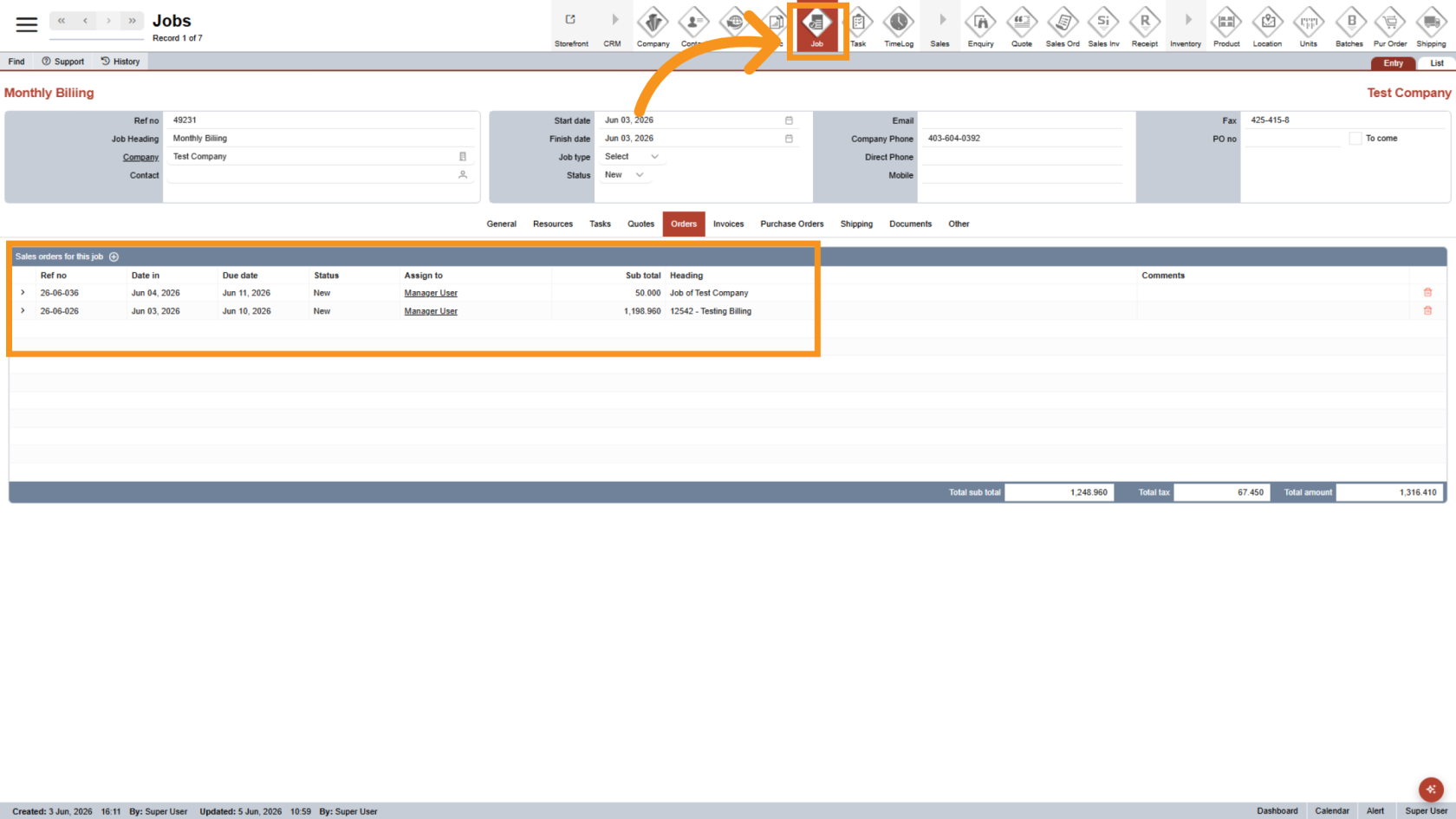This screenshot has width=1456, height=819.
Task: Go to the previous record
Action: click(x=85, y=21)
